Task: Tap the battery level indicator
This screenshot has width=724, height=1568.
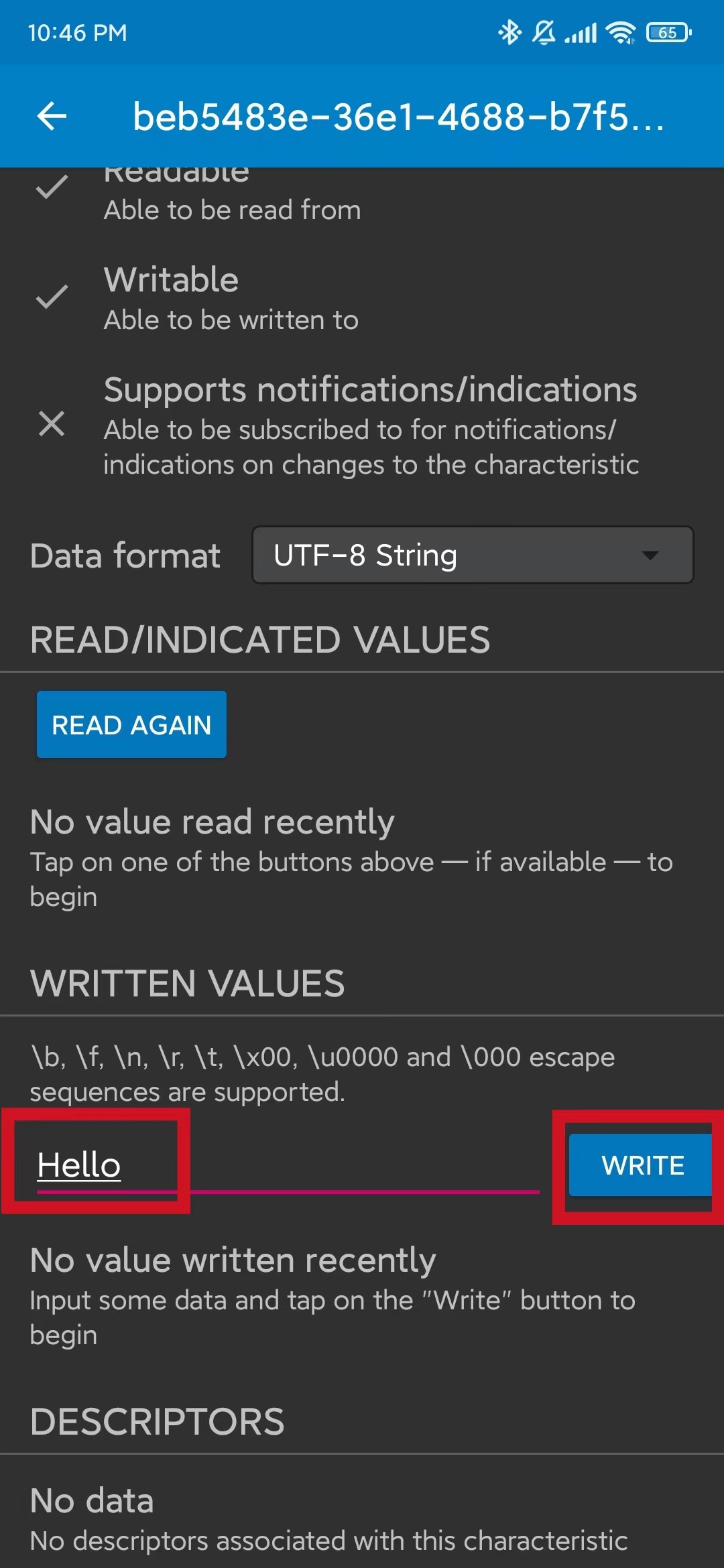Action: click(x=668, y=32)
